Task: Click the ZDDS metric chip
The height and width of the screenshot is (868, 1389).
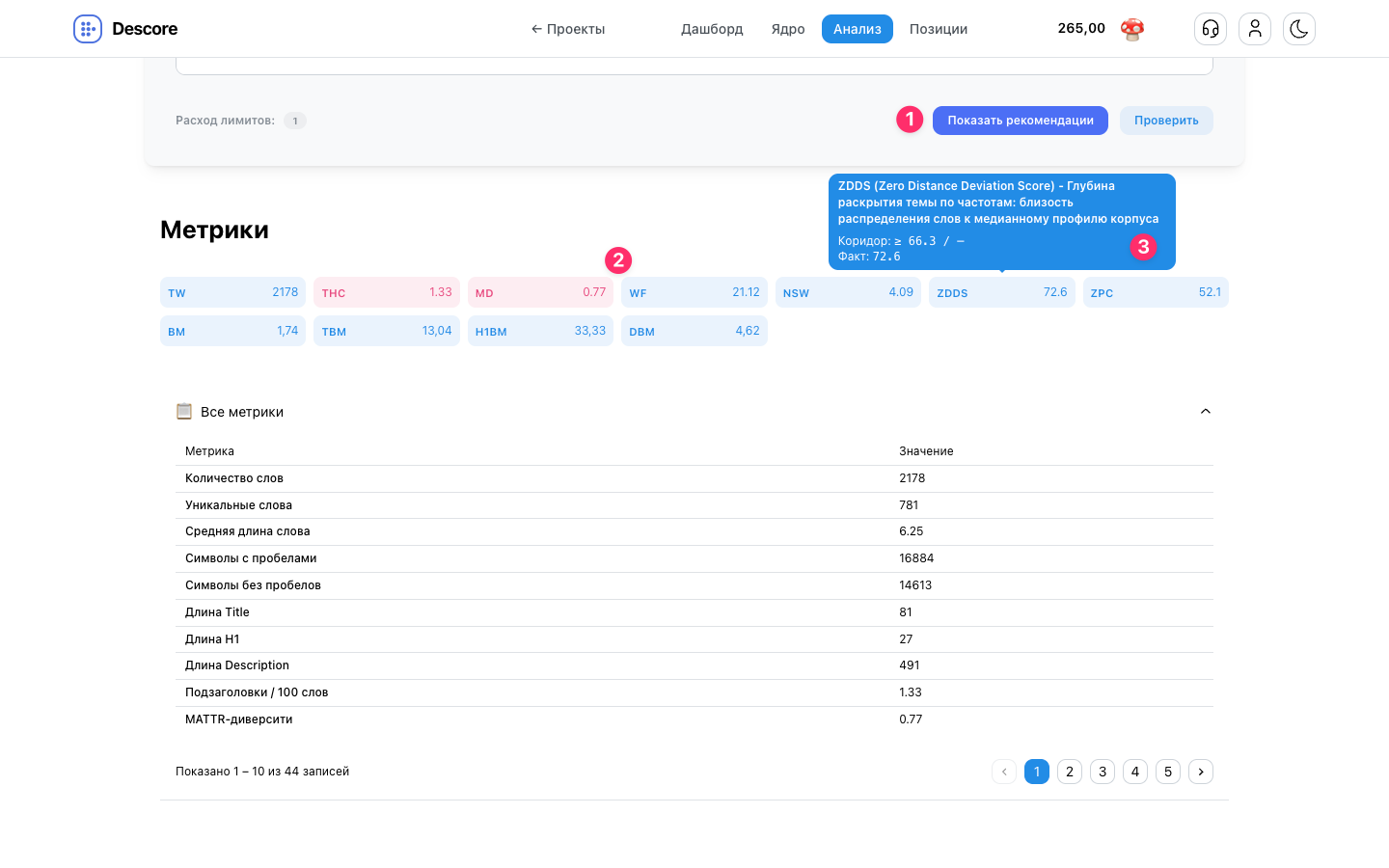Action: pyautogui.click(x=1002, y=292)
